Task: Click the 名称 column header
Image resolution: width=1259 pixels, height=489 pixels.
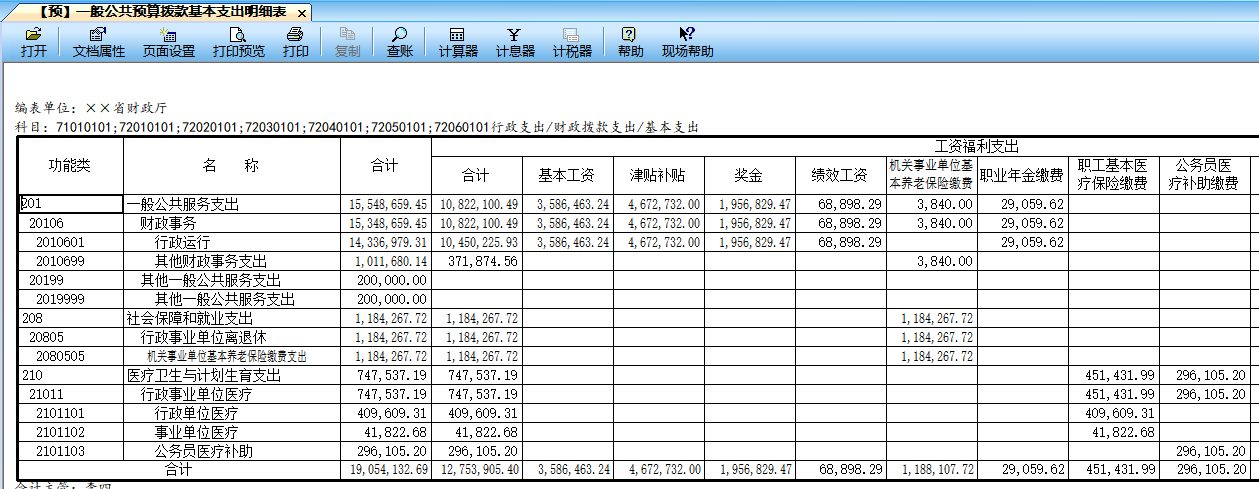Action: pyautogui.click(x=231, y=165)
